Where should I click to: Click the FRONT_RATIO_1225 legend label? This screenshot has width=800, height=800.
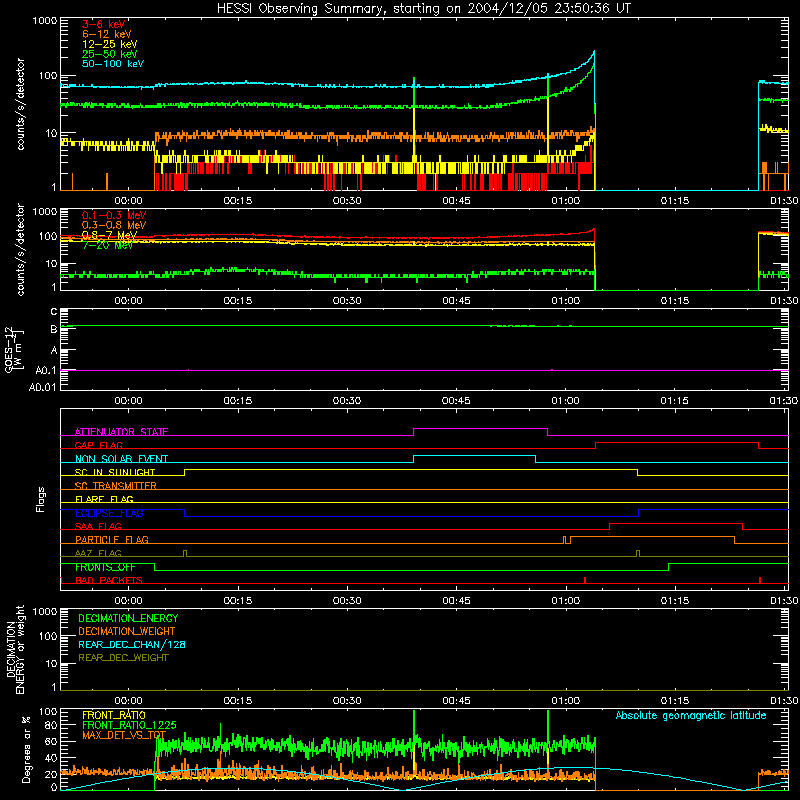point(129,725)
